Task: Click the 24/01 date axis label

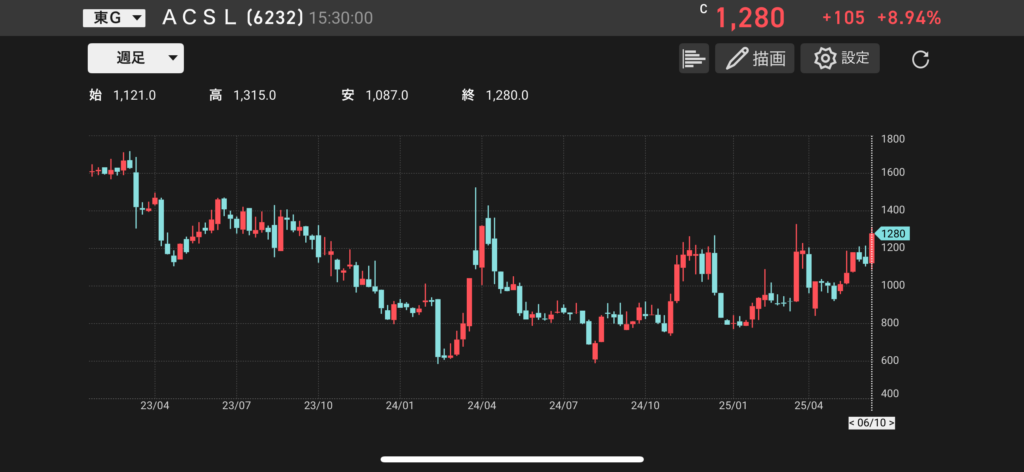Action: (x=400, y=405)
